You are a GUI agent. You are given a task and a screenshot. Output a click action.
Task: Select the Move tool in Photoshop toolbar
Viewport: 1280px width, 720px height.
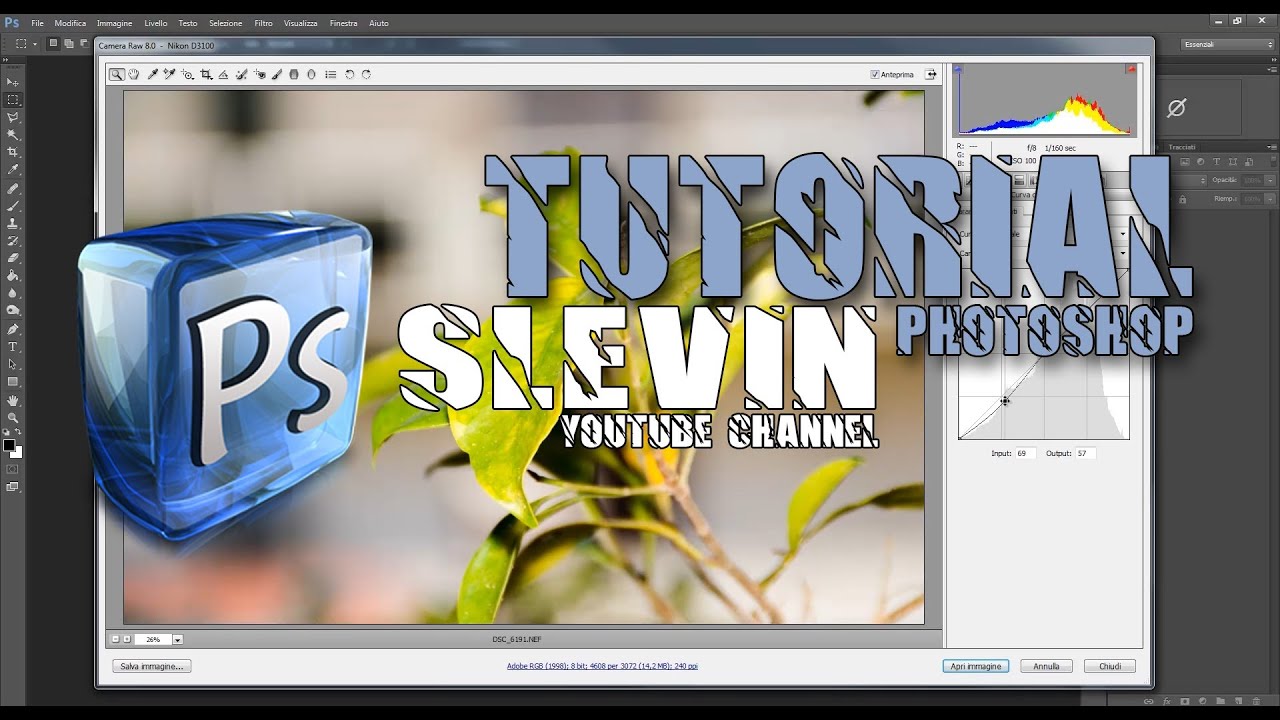(x=13, y=82)
